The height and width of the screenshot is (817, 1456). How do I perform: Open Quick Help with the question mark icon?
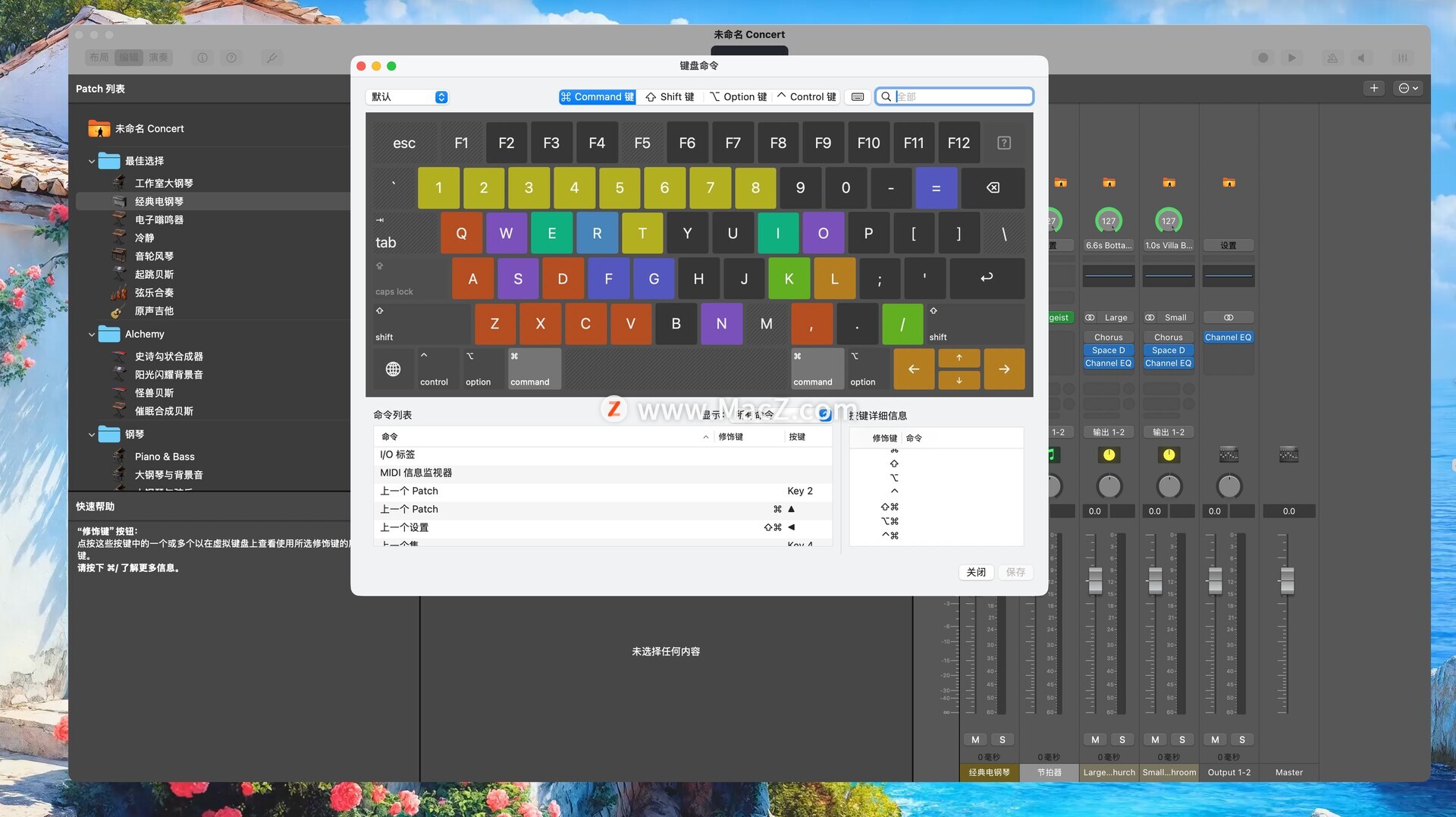click(231, 58)
